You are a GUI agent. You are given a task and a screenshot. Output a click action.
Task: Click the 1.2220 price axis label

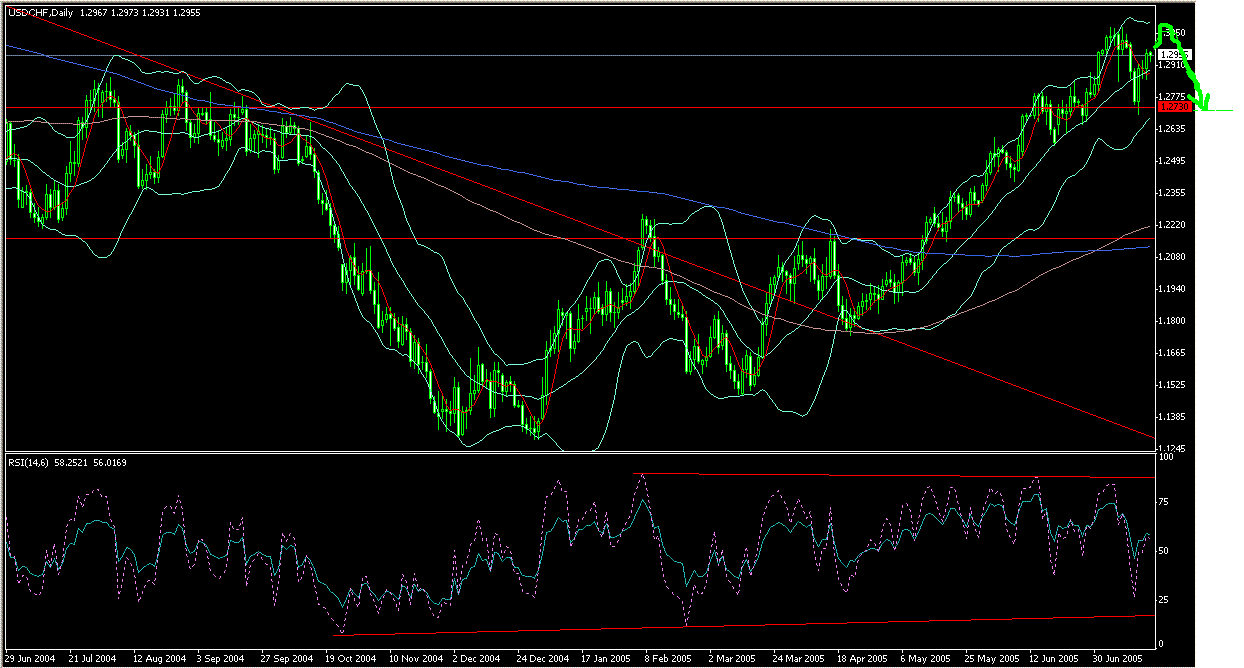coord(1170,225)
